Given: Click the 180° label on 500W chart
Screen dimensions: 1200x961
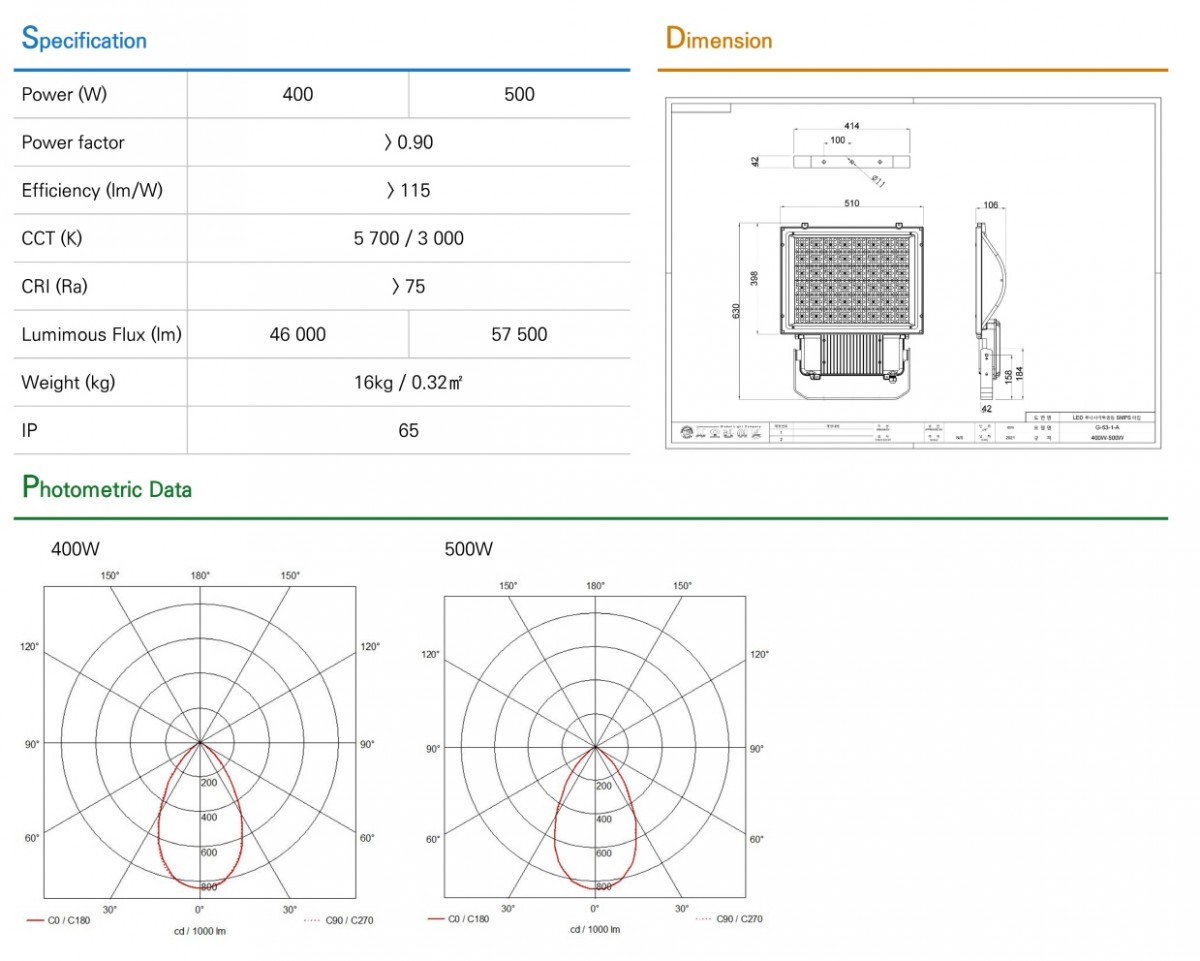Looking at the screenshot, I should tap(595, 586).
